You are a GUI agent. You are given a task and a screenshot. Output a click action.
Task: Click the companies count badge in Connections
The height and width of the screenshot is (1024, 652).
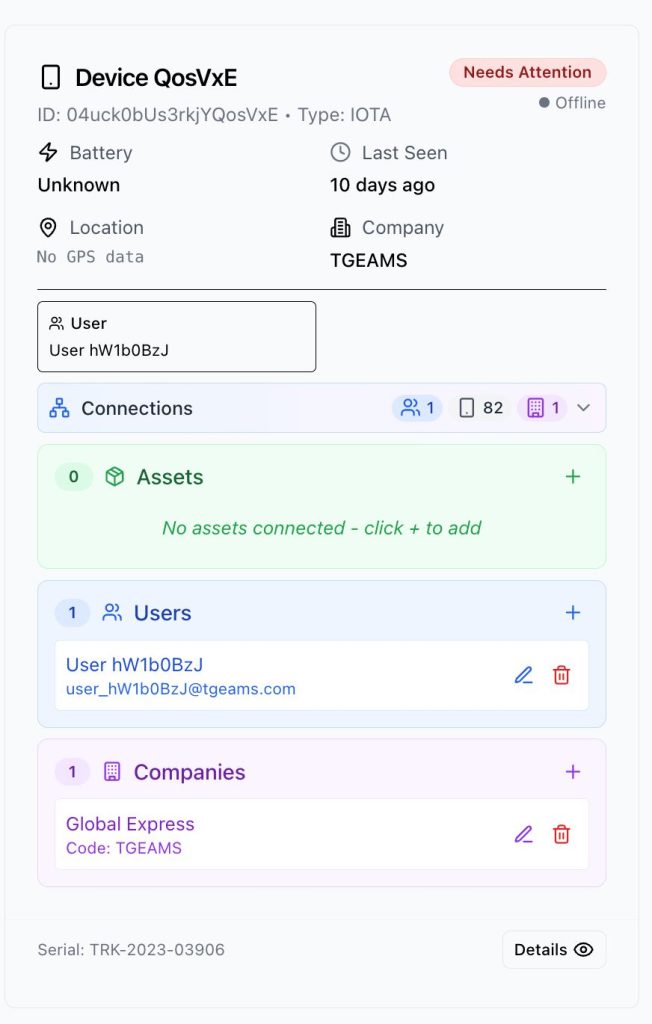click(x=542, y=408)
